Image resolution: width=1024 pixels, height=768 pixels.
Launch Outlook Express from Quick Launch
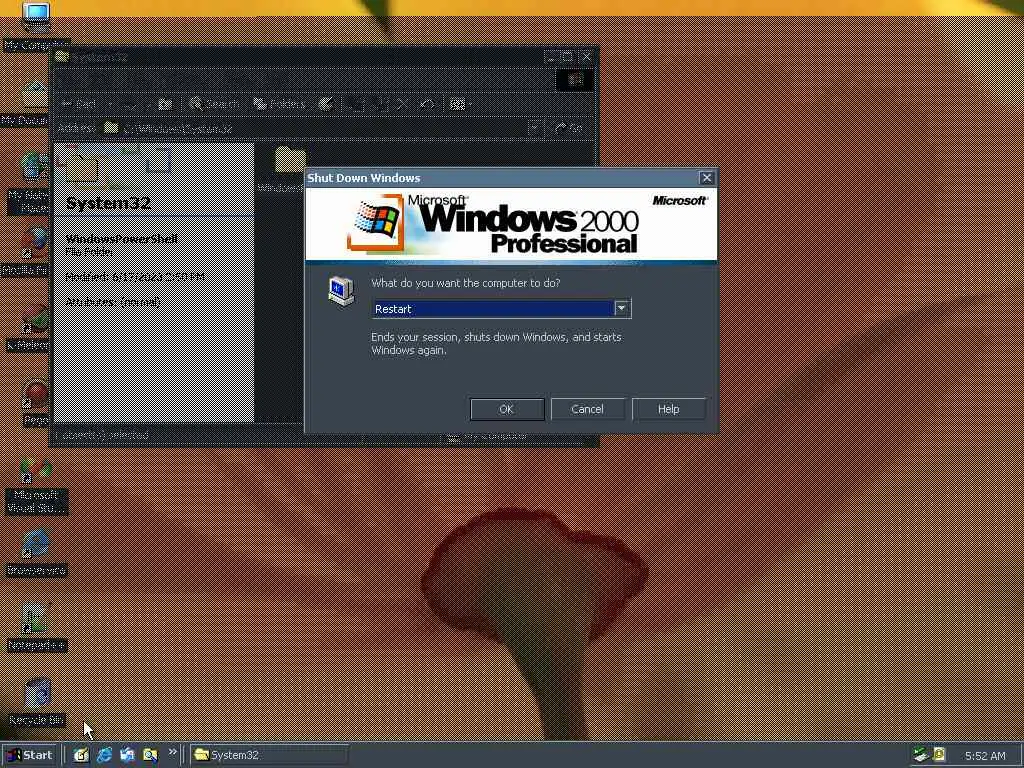pos(127,755)
